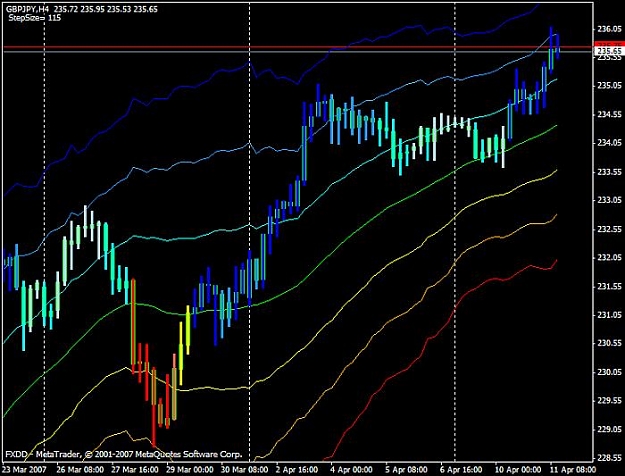Click the 230.05 price axis label
Viewport: 625px width, 476px height.
tap(609, 372)
